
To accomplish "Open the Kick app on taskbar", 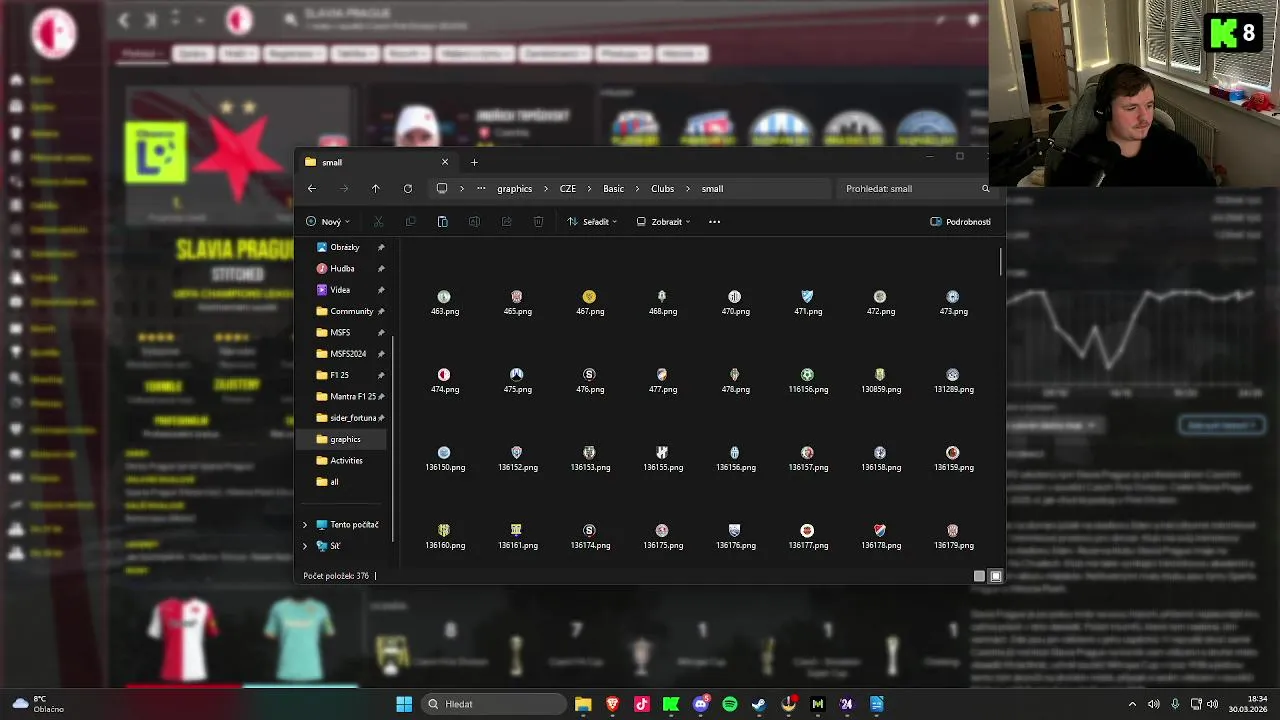I will point(671,704).
